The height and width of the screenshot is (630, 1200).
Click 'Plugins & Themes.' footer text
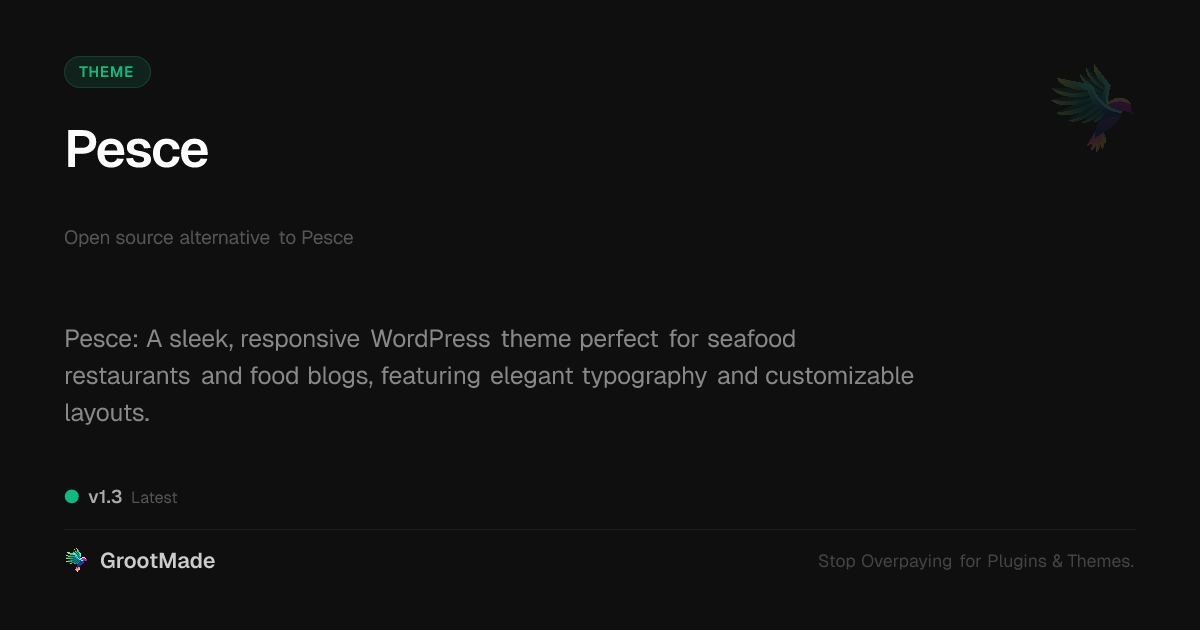(x=1061, y=561)
